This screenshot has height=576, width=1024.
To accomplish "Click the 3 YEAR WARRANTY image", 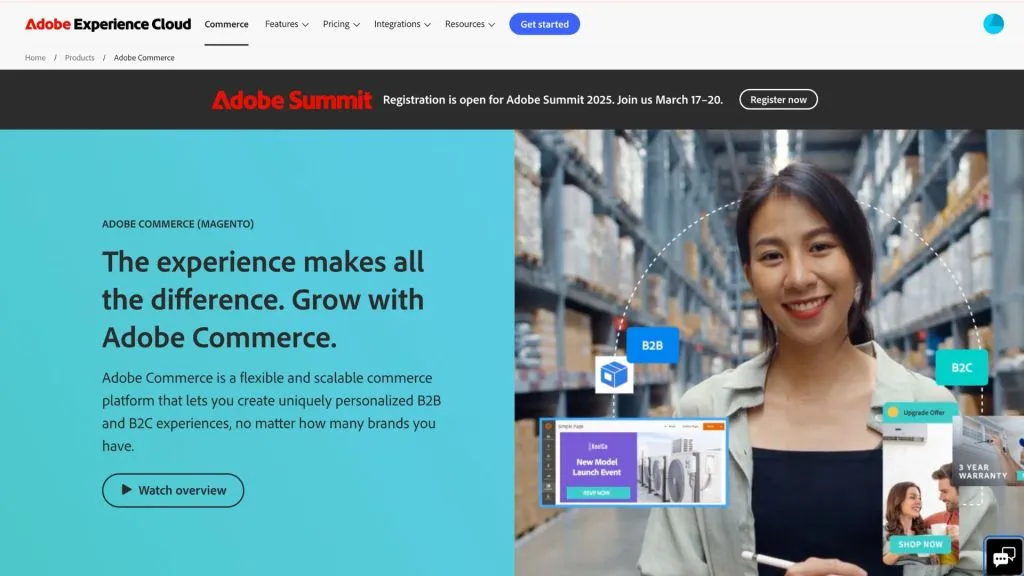I will (x=987, y=451).
